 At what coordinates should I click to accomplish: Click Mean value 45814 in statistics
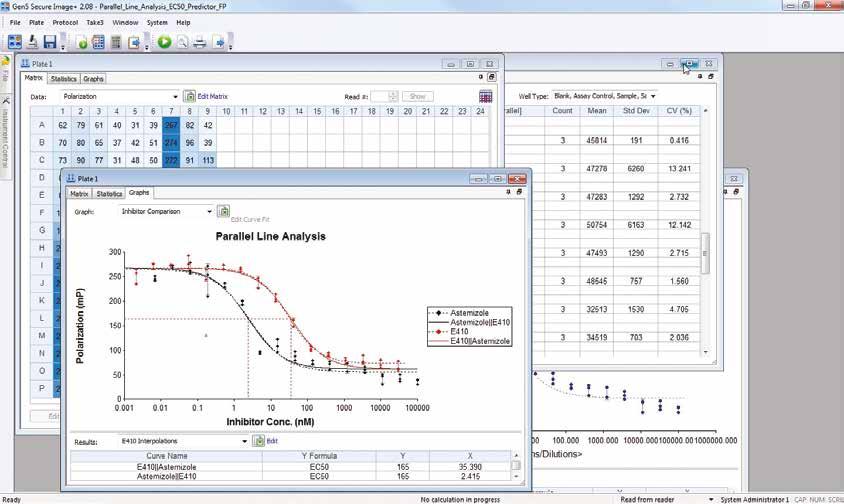pos(597,140)
